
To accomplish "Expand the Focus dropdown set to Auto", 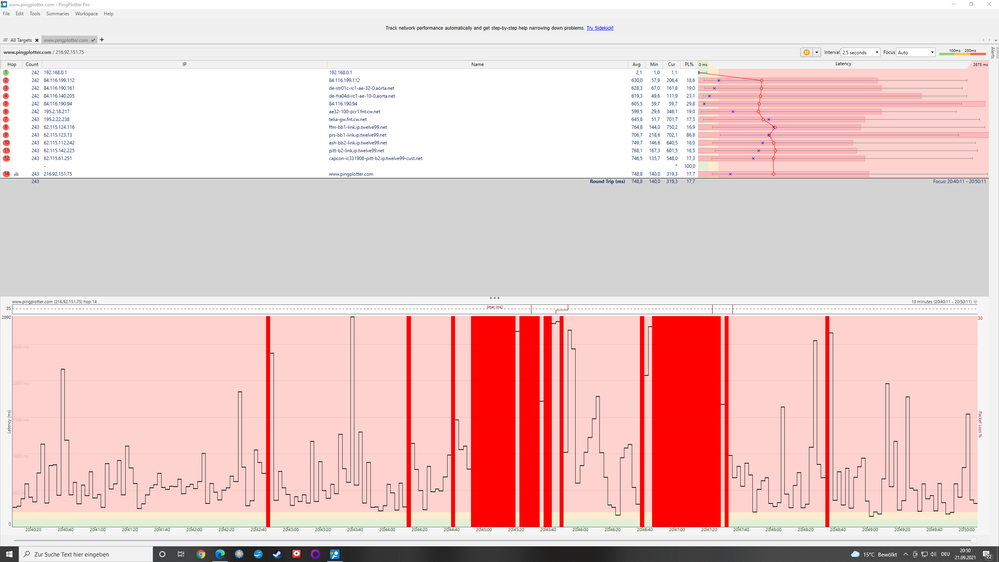I will click(x=916, y=52).
